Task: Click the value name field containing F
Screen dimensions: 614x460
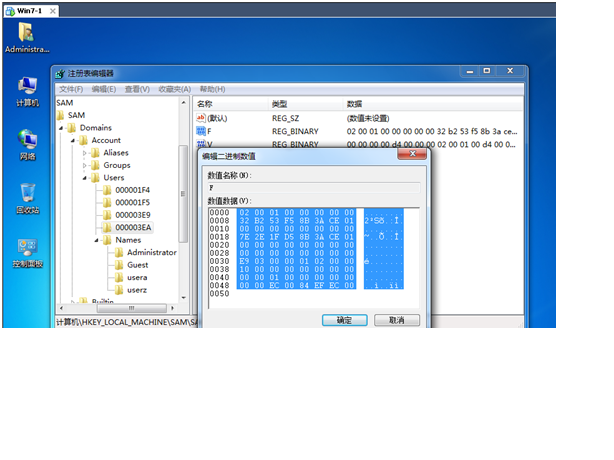Action: (314, 188)
